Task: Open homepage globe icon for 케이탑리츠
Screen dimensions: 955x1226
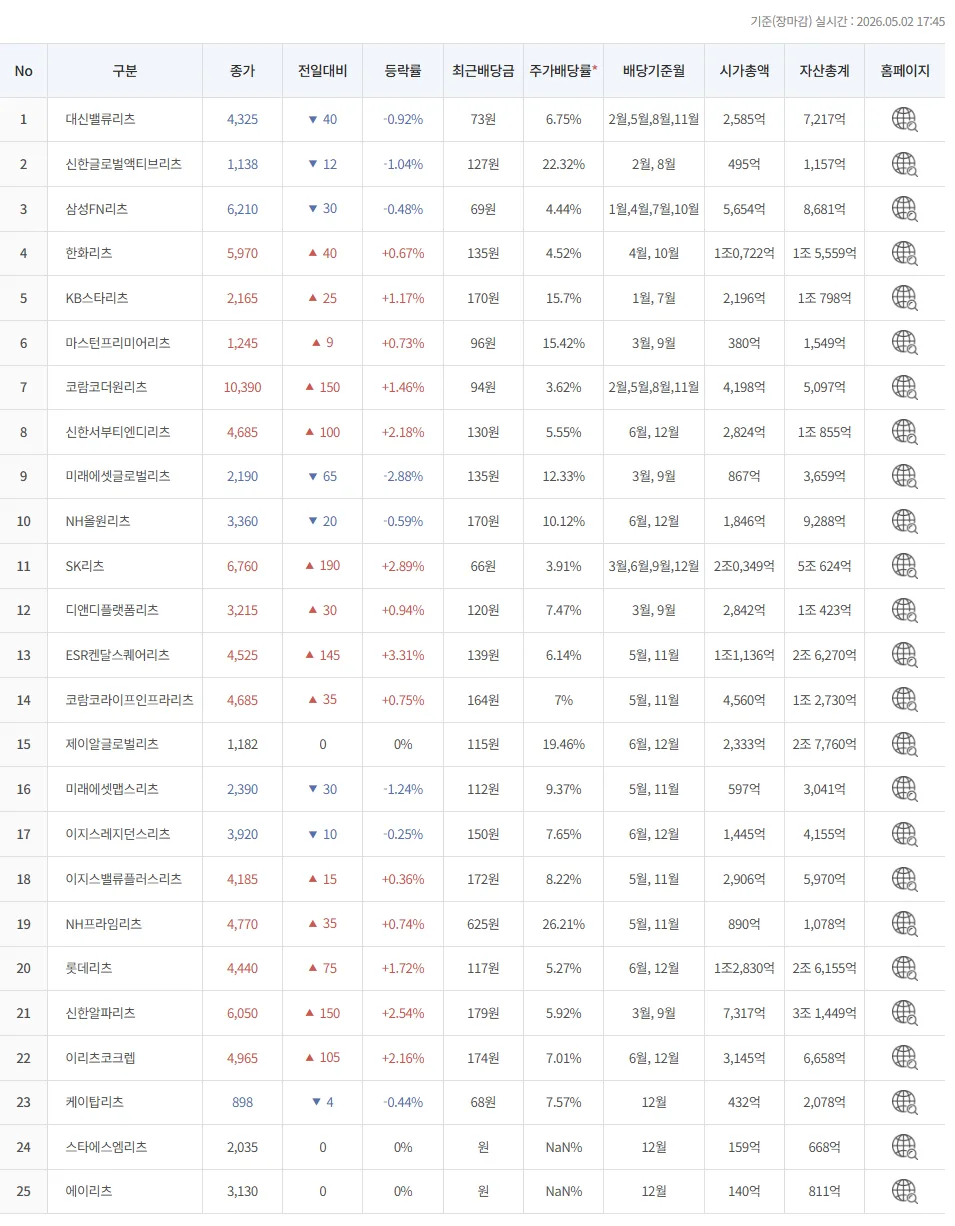Action: pos(904,1102)
